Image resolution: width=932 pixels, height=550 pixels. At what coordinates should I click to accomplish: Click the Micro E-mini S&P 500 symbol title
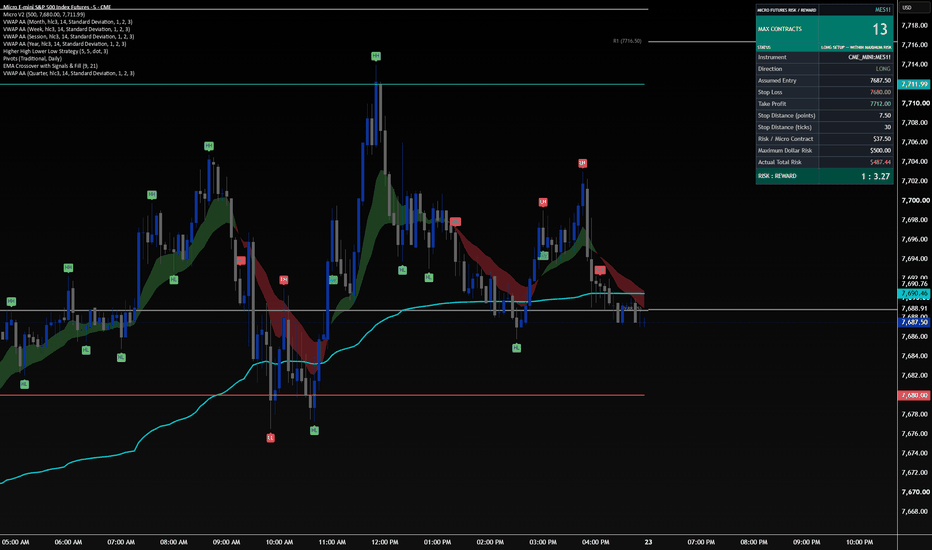tap(57, 7)
